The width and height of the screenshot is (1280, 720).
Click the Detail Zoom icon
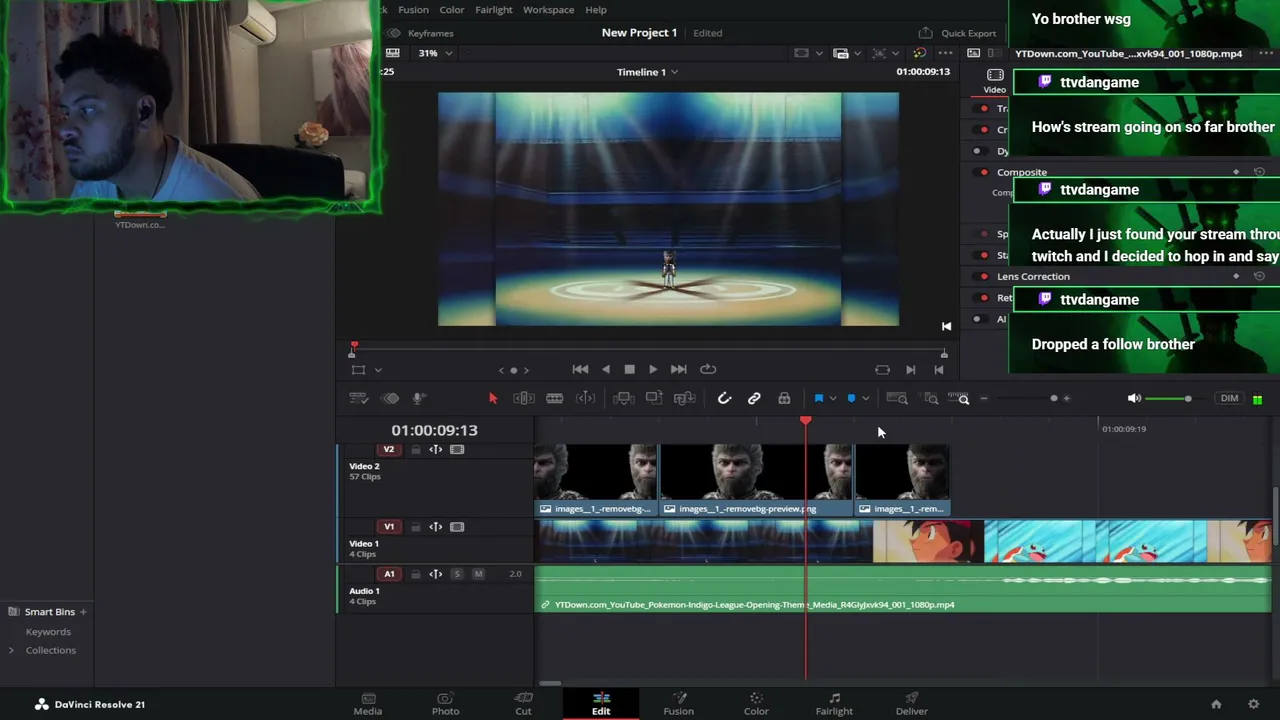tap(931, 398)
